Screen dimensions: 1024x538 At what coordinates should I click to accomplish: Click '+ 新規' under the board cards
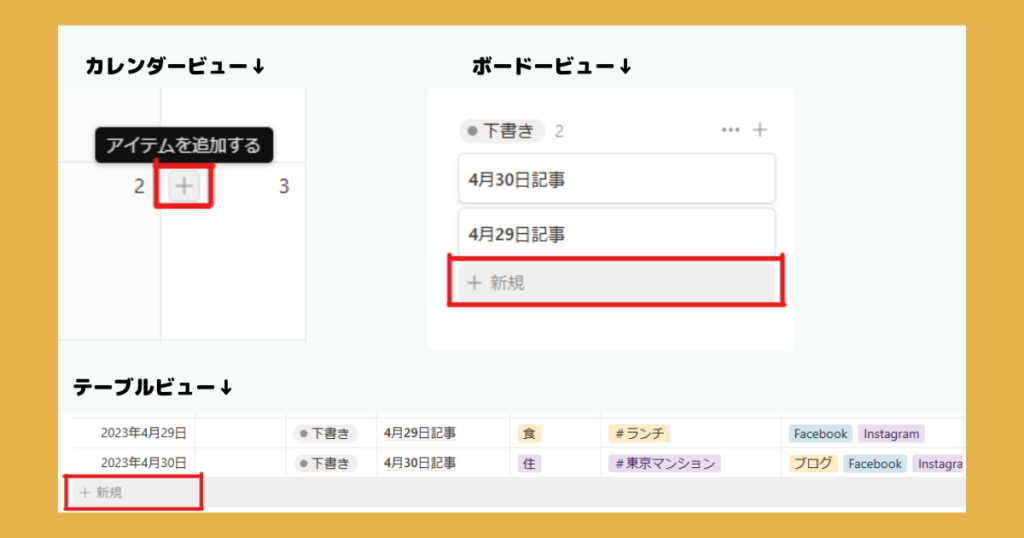615,283
